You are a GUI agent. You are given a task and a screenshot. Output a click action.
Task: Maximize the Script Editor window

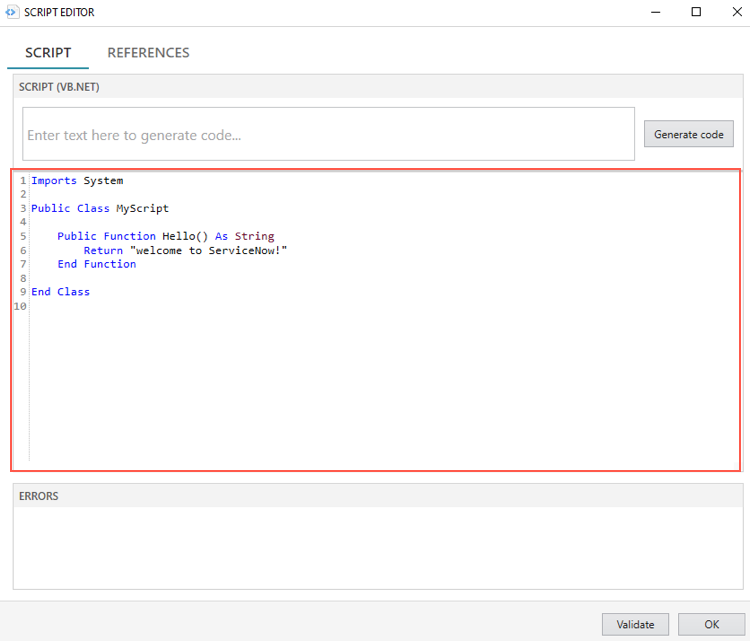(696, 12)
